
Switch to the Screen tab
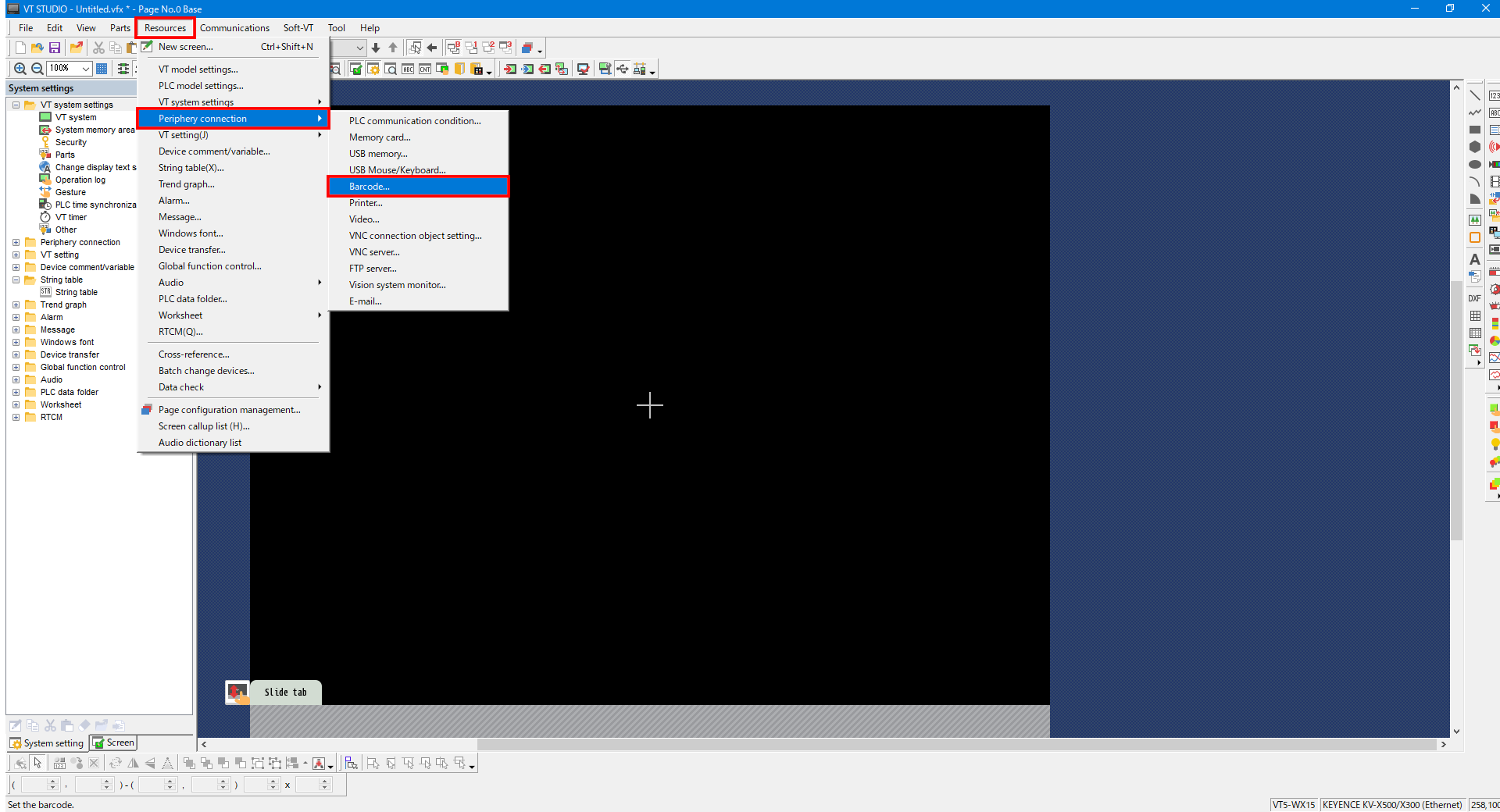[114, 743]
